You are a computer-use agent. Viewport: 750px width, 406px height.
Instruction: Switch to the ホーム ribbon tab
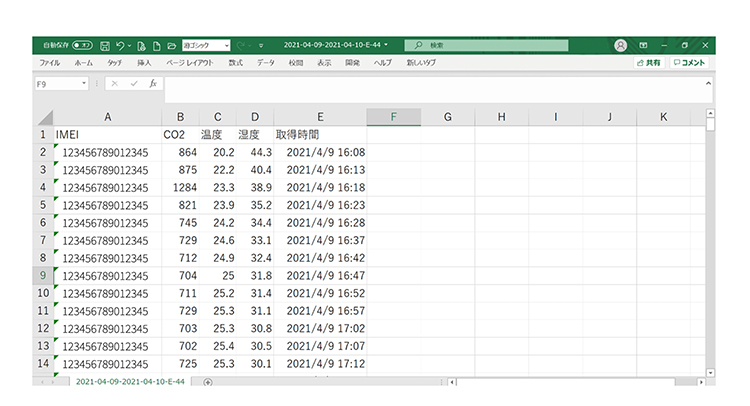pos(84,63)
